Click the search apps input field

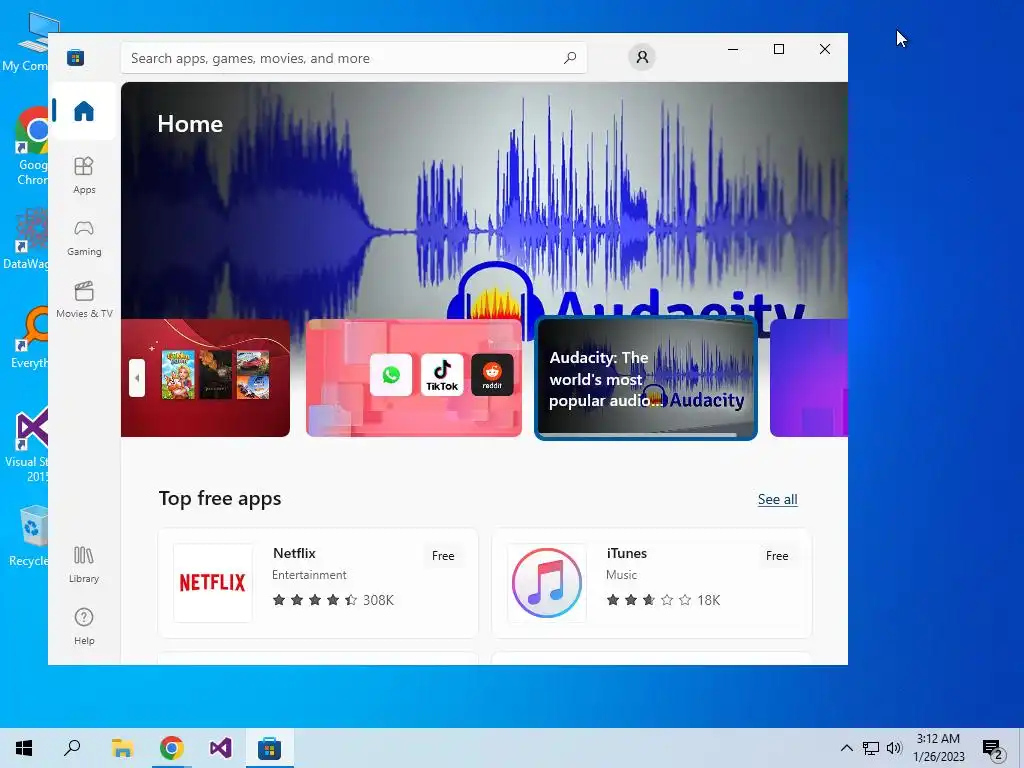click(x=353, y=57)
